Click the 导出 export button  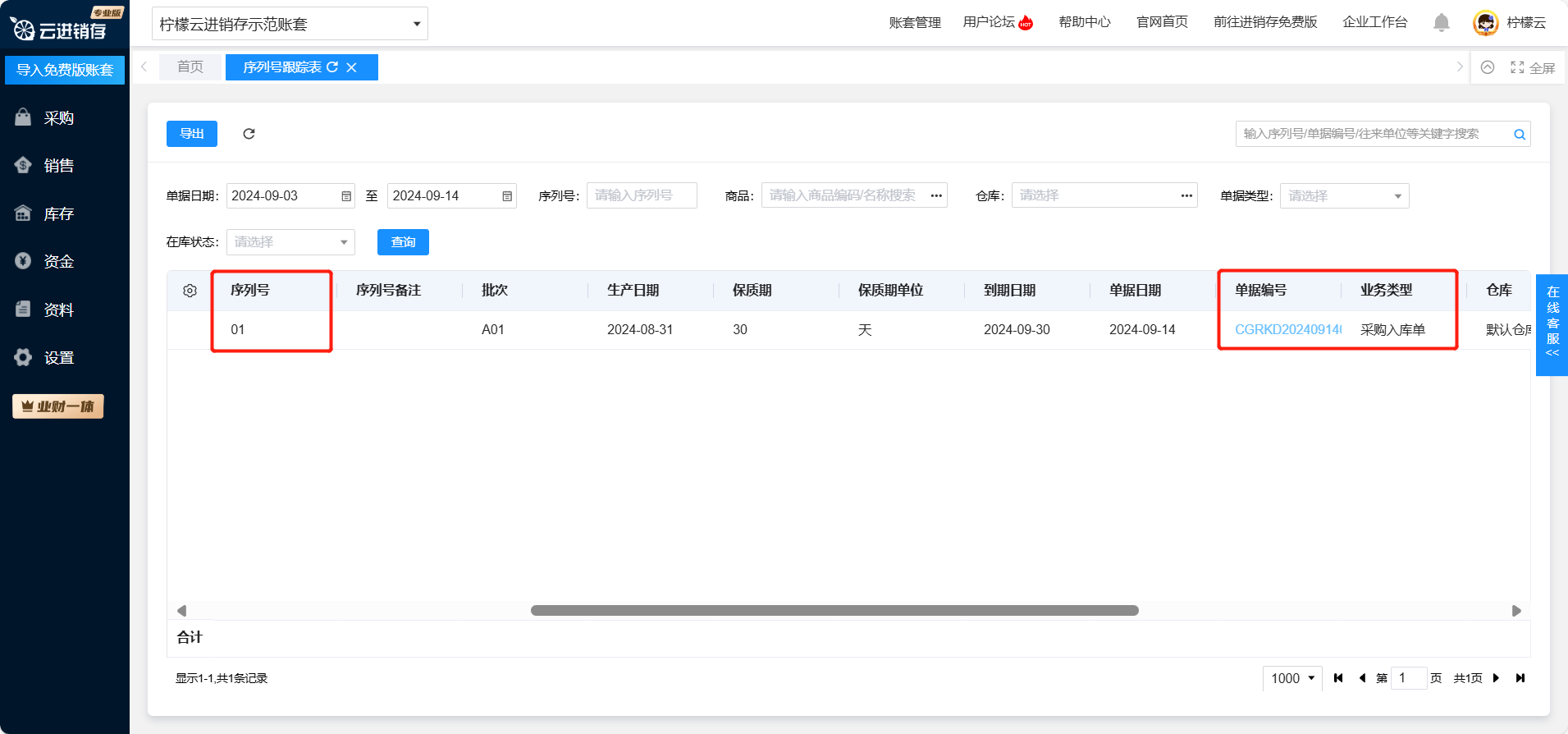point(192,134)
